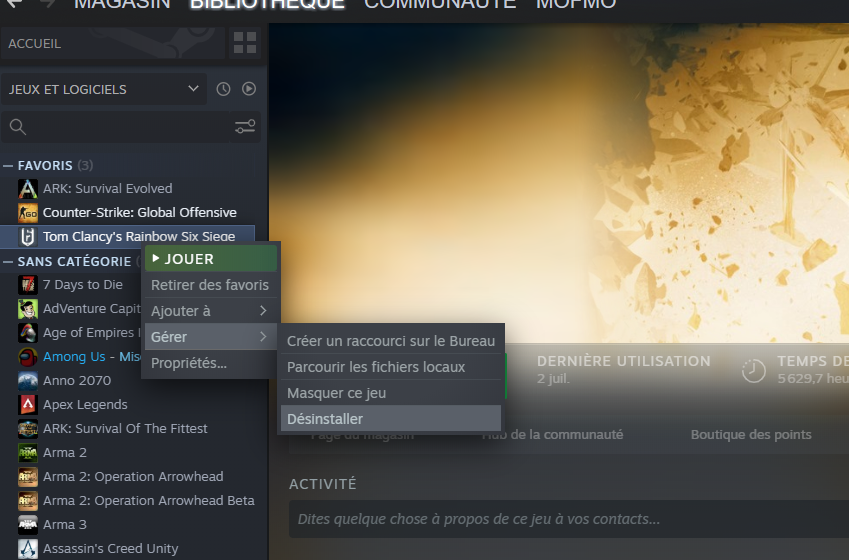Go back with the navigation arrow
The image size is (849, 560).
(x=15, y=3)
